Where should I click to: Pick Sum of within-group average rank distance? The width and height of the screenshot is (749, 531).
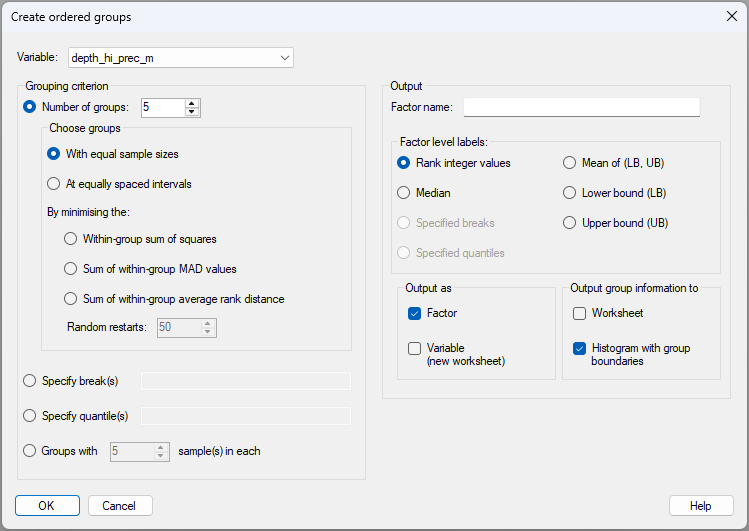(70, 298)
